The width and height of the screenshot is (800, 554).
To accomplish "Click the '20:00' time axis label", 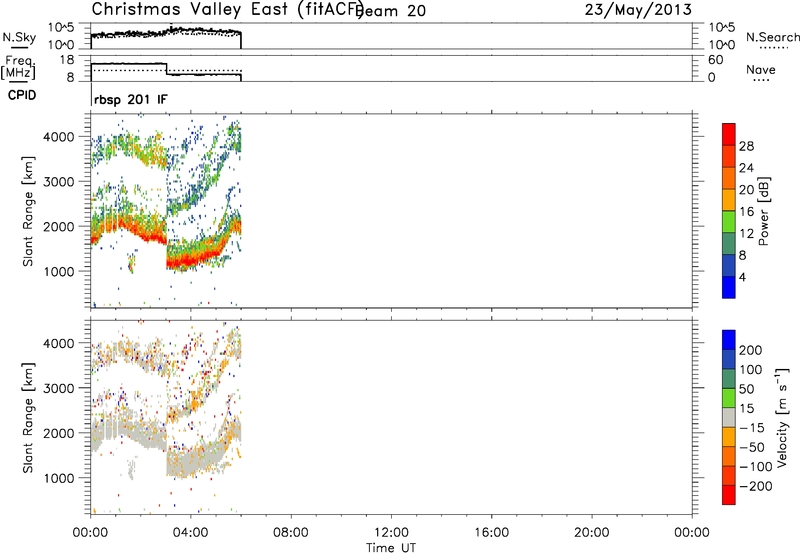I will 592,533.
